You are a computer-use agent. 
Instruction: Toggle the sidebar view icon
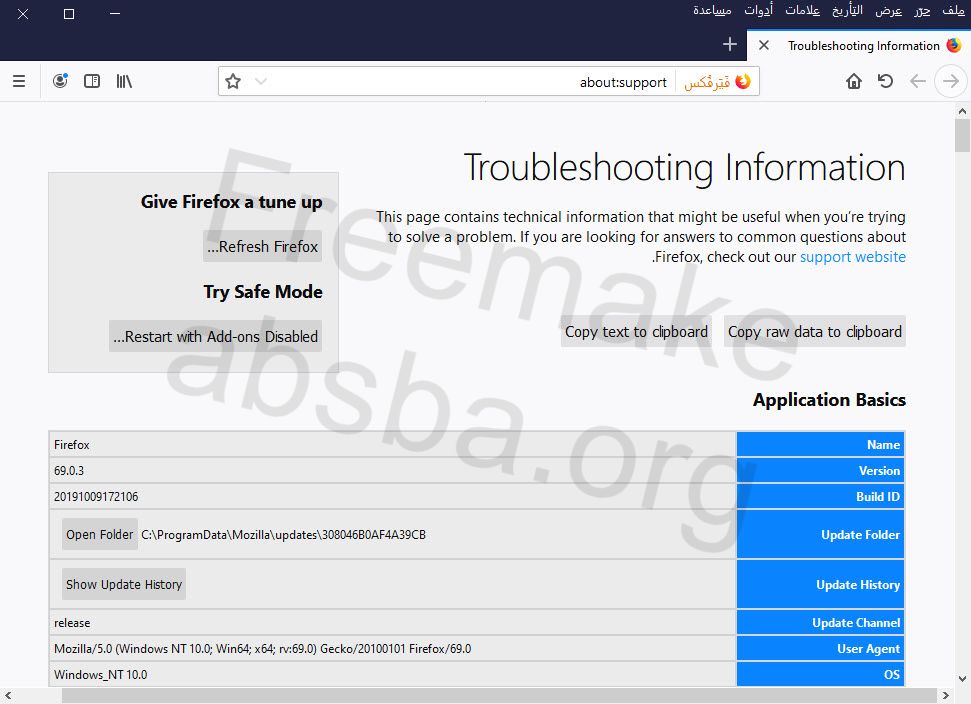coord(92,81)
